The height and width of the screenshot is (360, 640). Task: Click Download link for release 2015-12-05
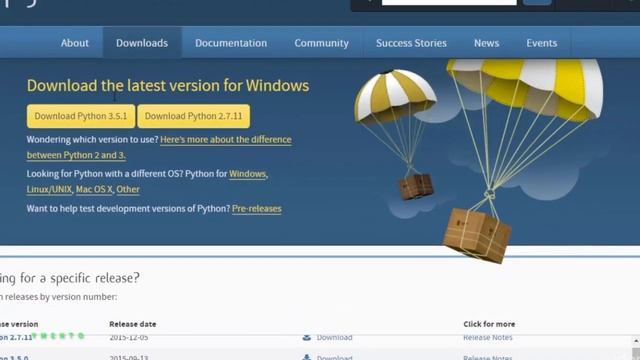coord(334,338)
